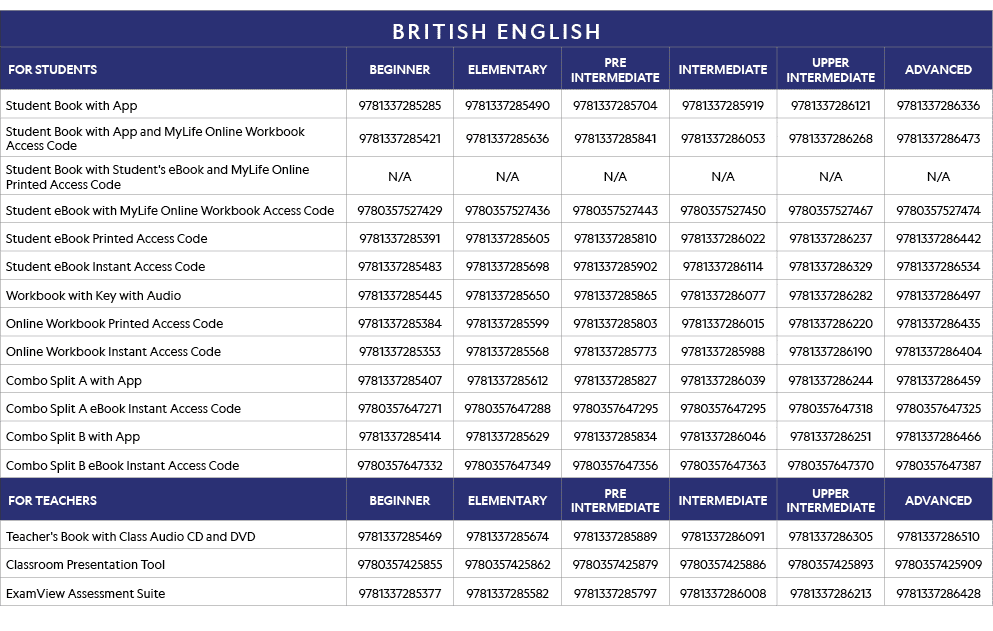Click ISBN 9781337286510 in teachers section
Image resolution: width=993 pixels, height=631 pixels.
point(938,537)
